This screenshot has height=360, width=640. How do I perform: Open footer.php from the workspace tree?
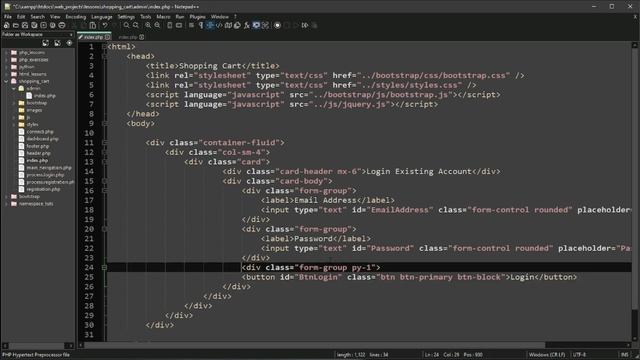point(38,146)
